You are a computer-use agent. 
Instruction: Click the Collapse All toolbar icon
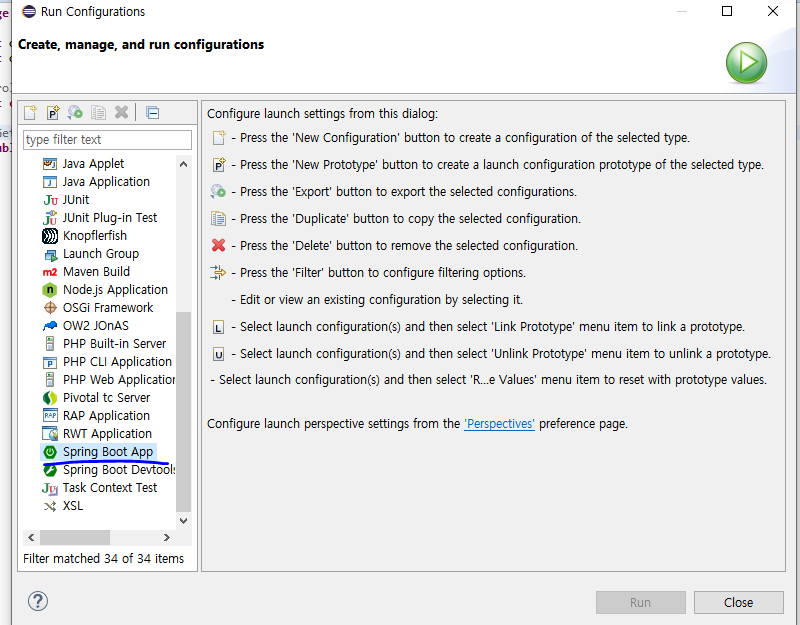coord(153,112)
